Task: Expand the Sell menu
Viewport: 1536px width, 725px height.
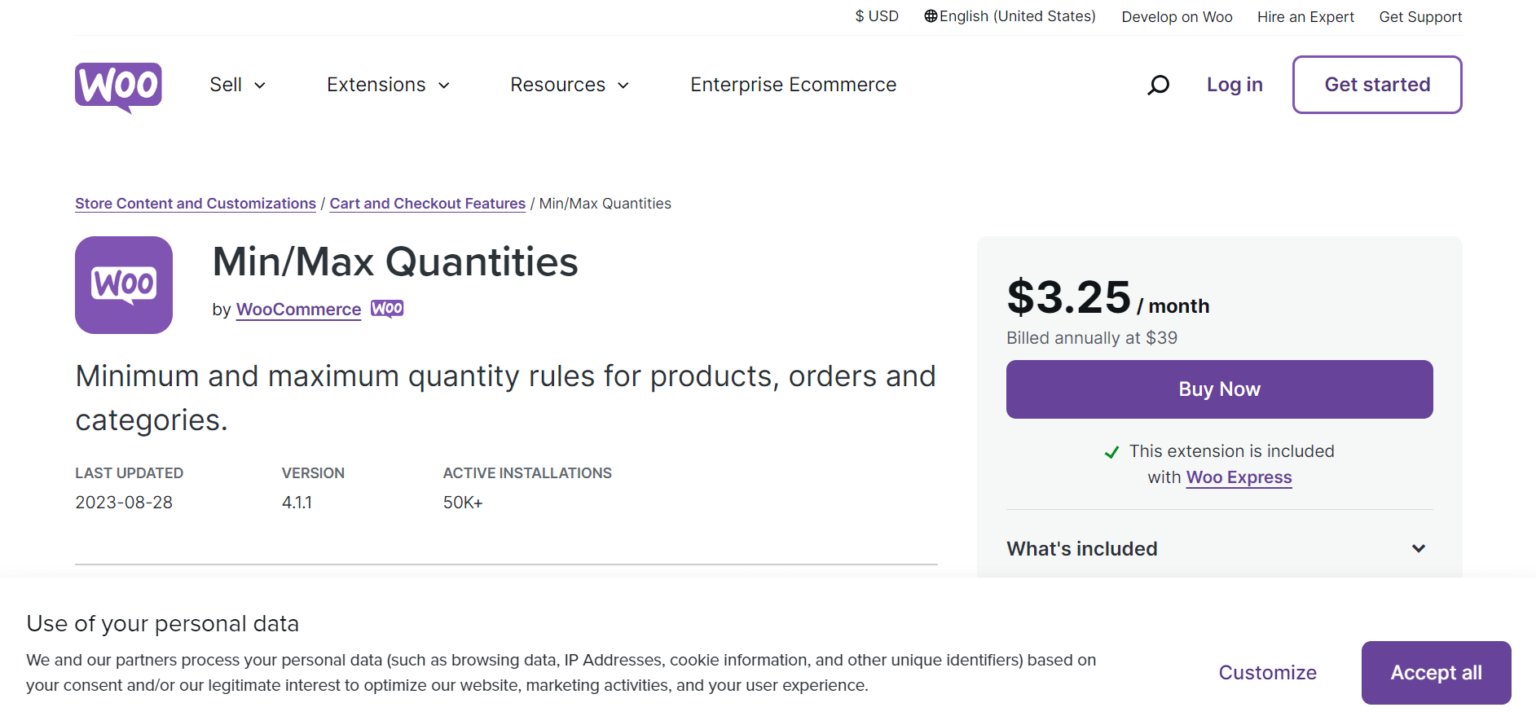Action: click(236, 84)
